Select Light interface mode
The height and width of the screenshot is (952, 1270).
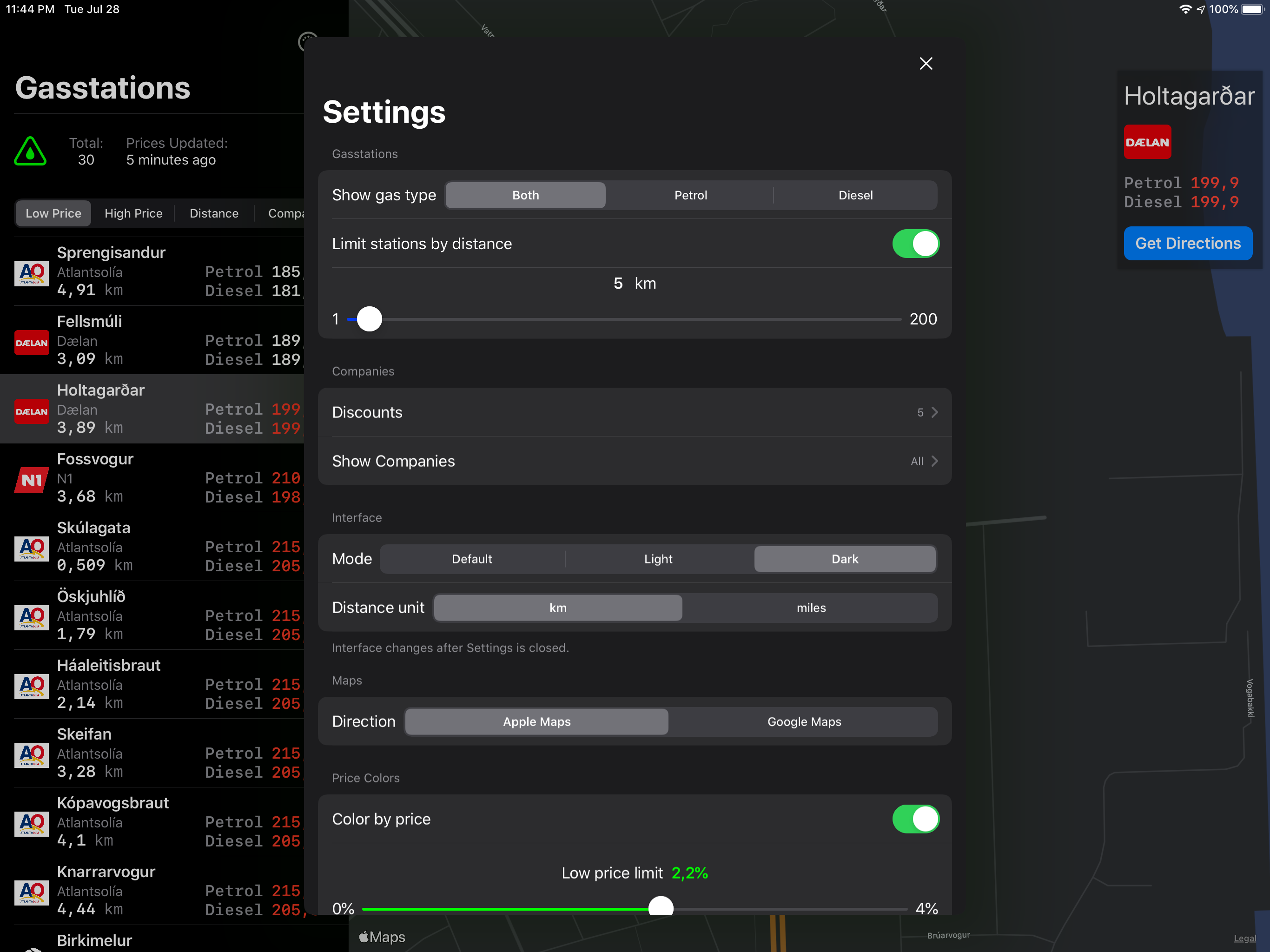pyautogui.click(x=657, y=559)
